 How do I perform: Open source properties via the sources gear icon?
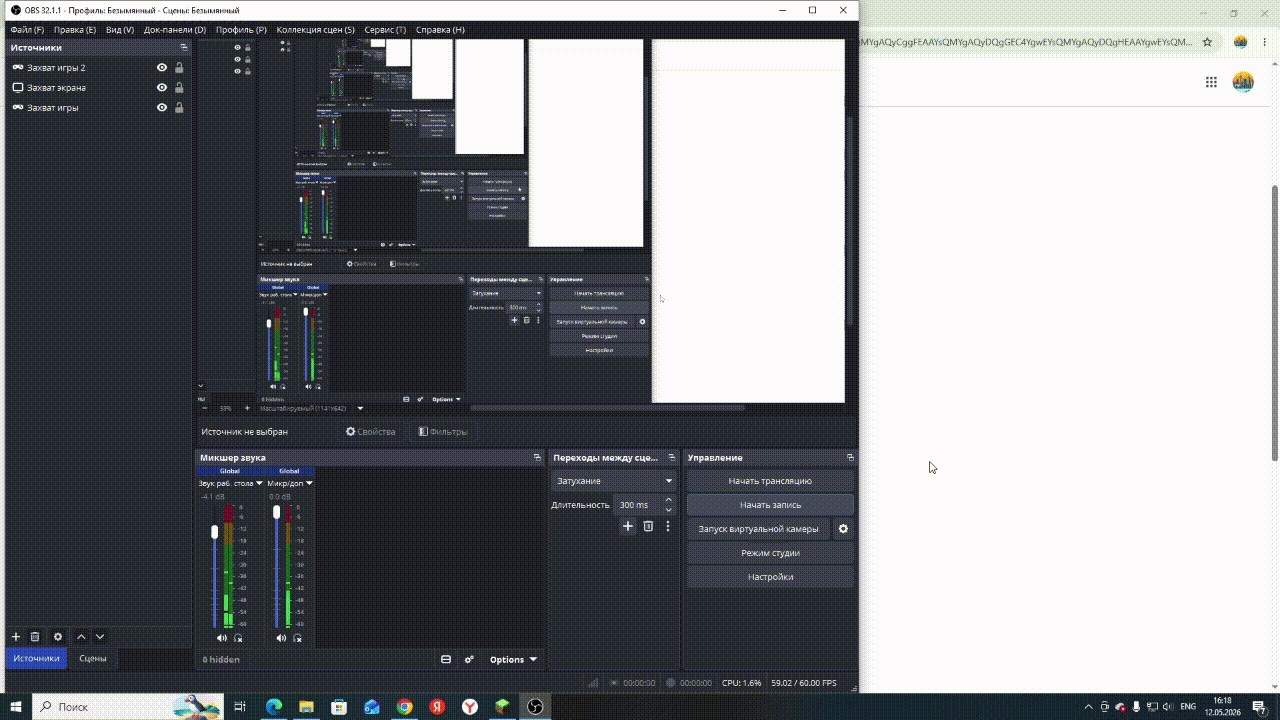click(58, 637)
